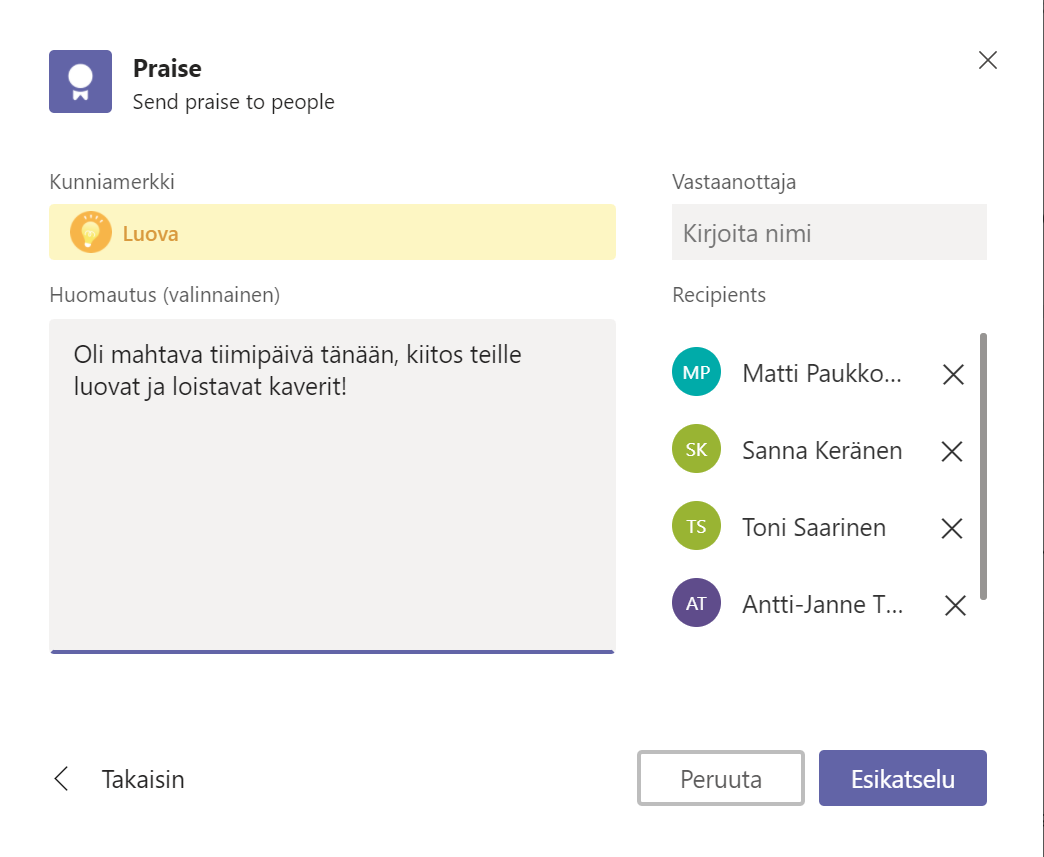Click the Kirjoita nimi recipient field
Image resolution: width=1044 pixels, height=857 pixels.
[829, 233]
